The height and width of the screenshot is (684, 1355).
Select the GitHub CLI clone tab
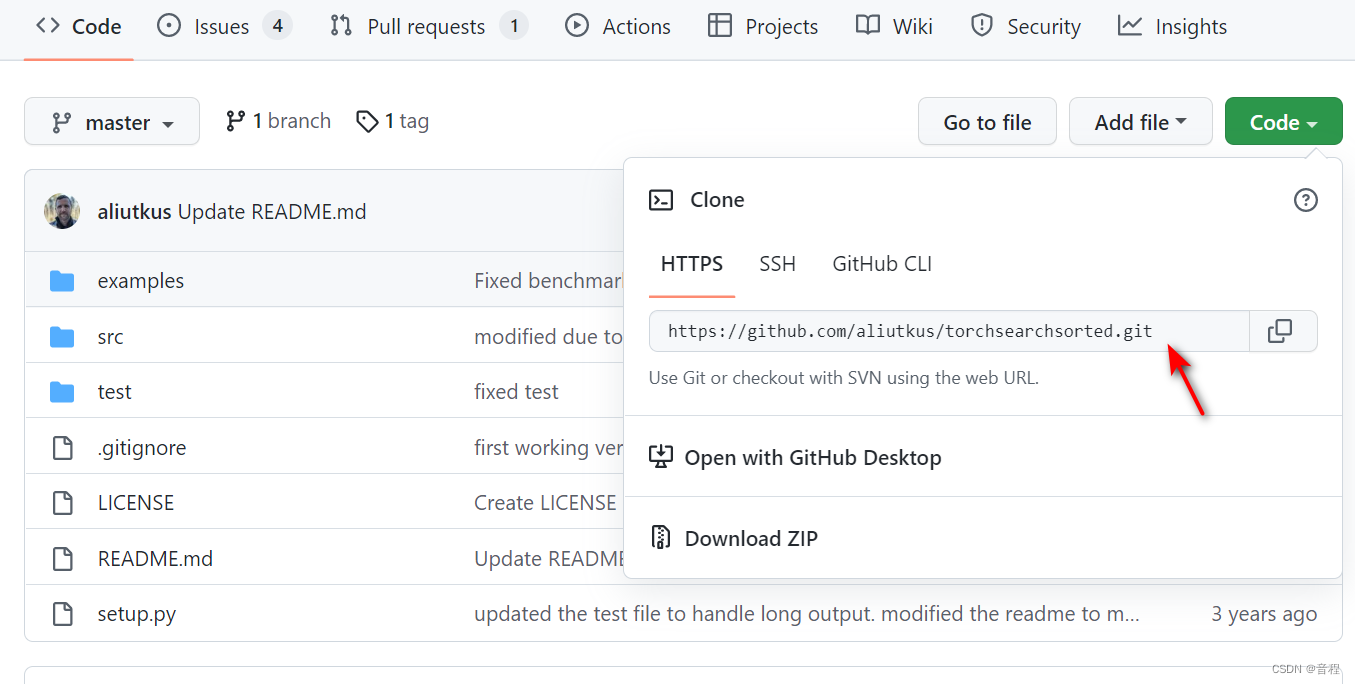(x=882, y=264)
